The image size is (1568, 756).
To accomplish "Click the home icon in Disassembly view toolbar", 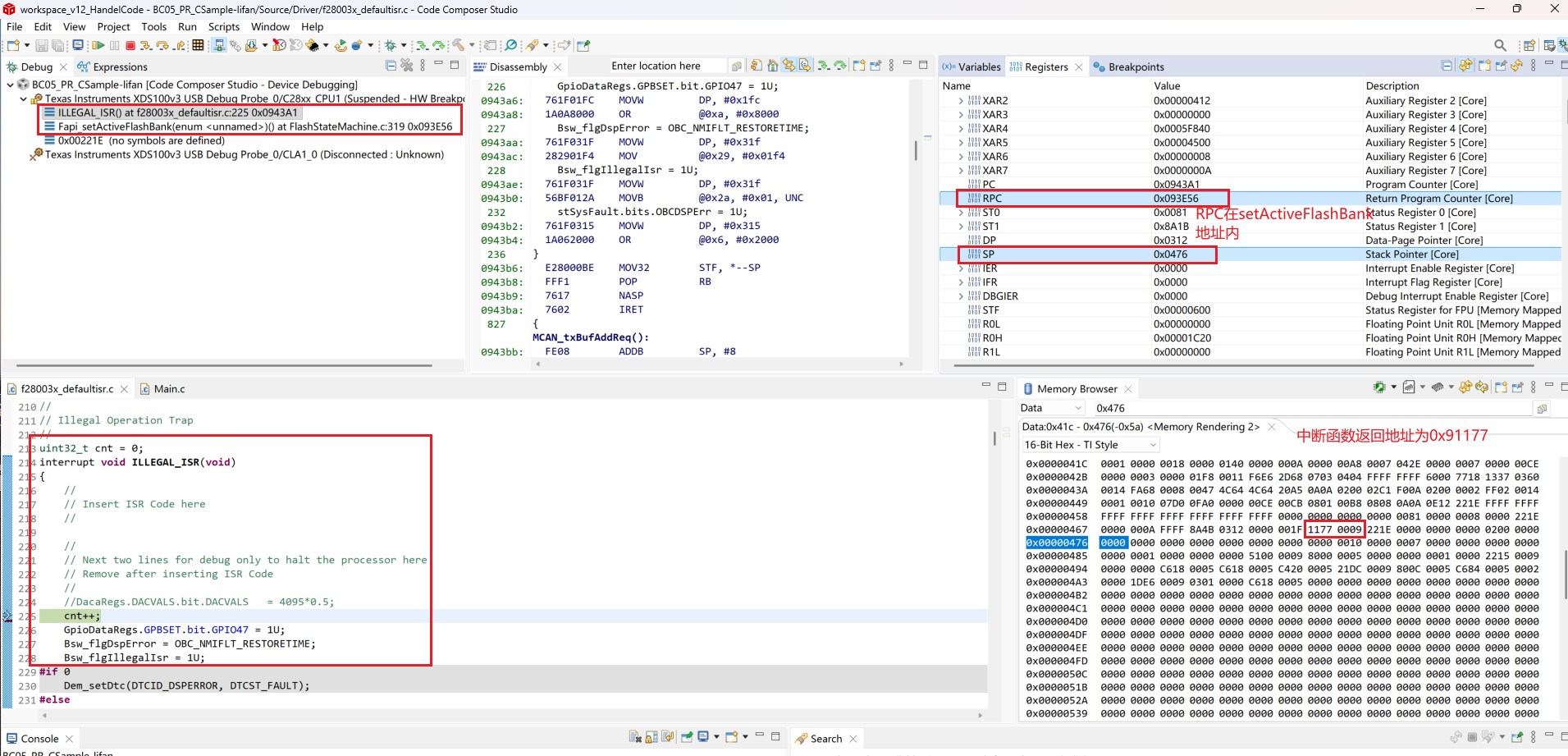I will coord(773,66).
